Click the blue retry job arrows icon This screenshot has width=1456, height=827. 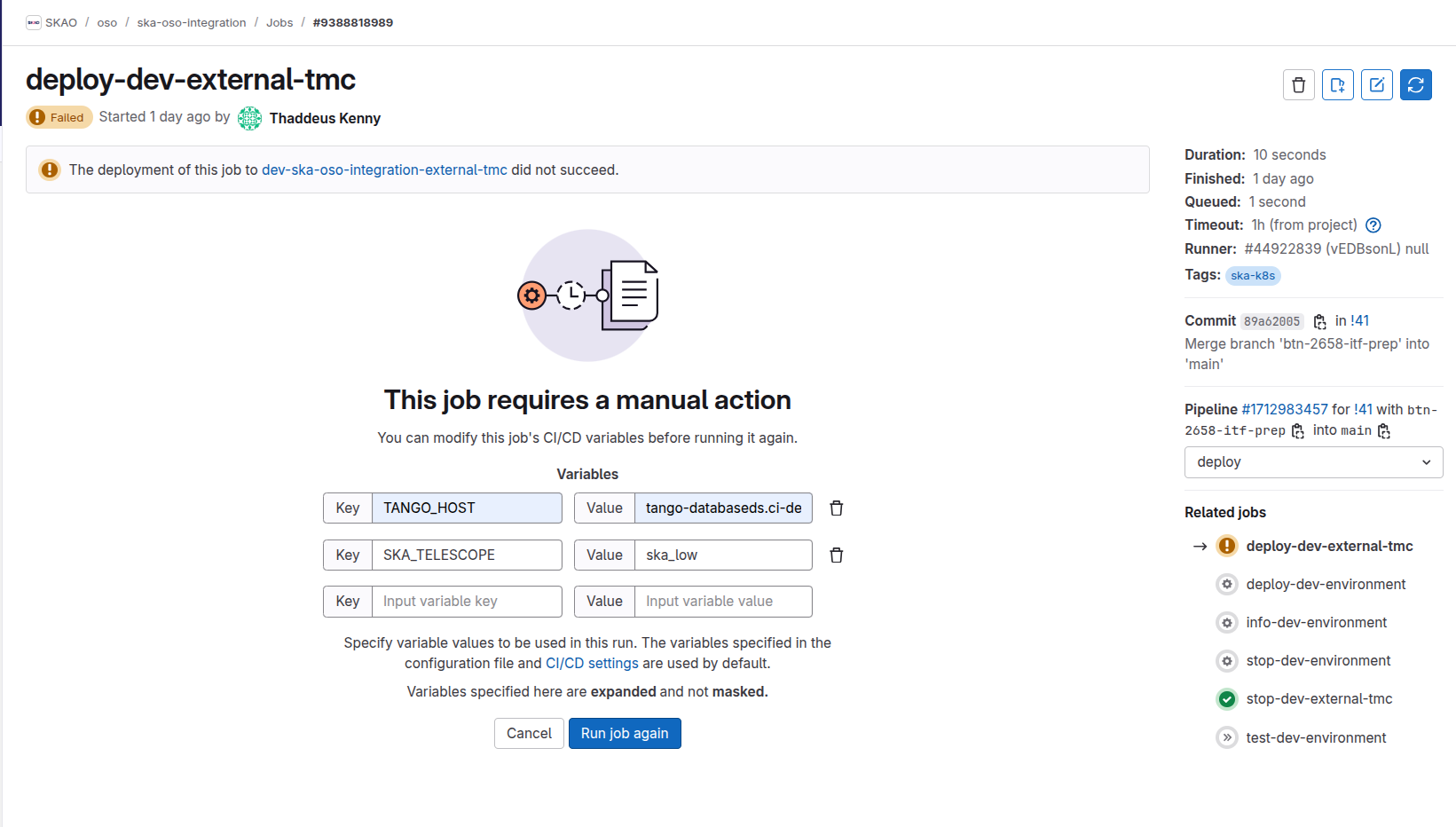click(1416, 85)
